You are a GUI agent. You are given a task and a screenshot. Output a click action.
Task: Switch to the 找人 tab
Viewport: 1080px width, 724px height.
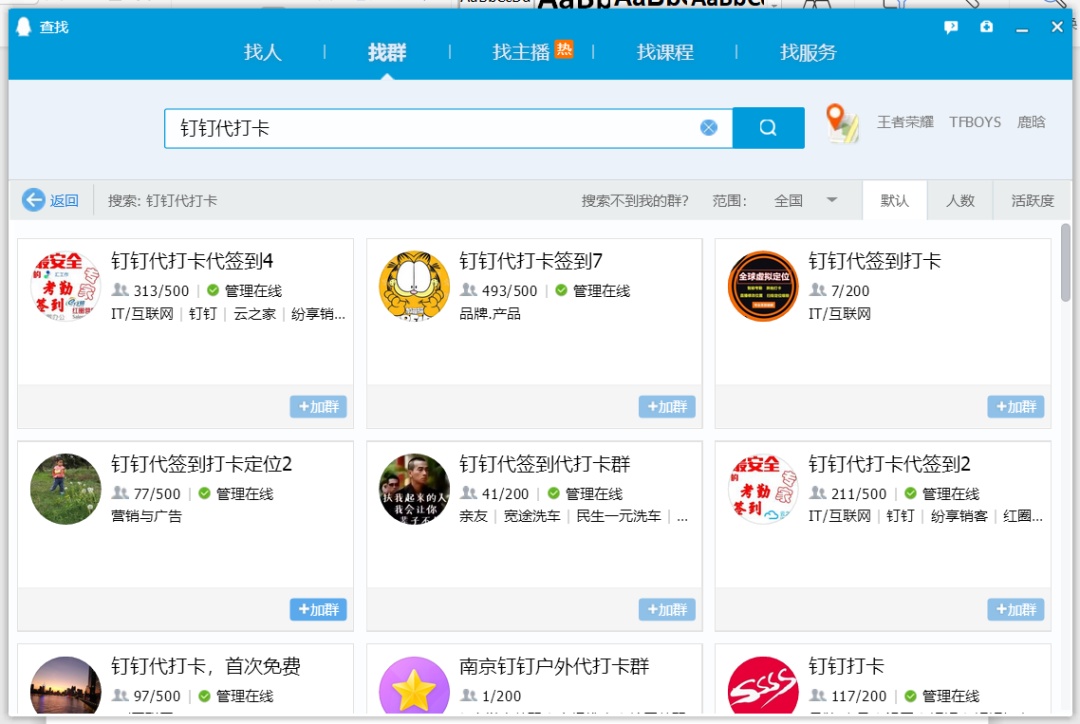coord(262,53)
